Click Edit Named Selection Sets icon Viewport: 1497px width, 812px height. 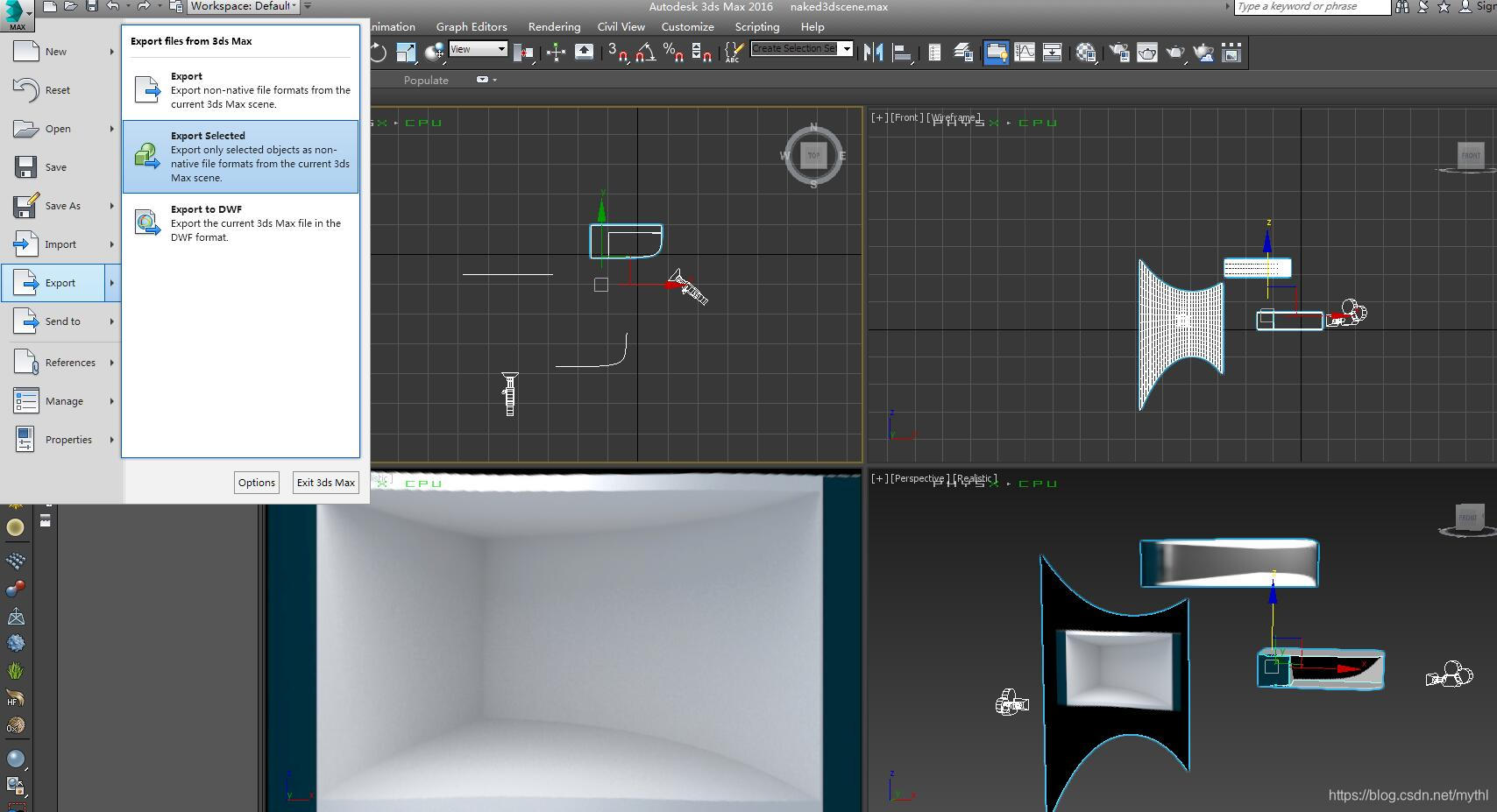click(734, 53)
